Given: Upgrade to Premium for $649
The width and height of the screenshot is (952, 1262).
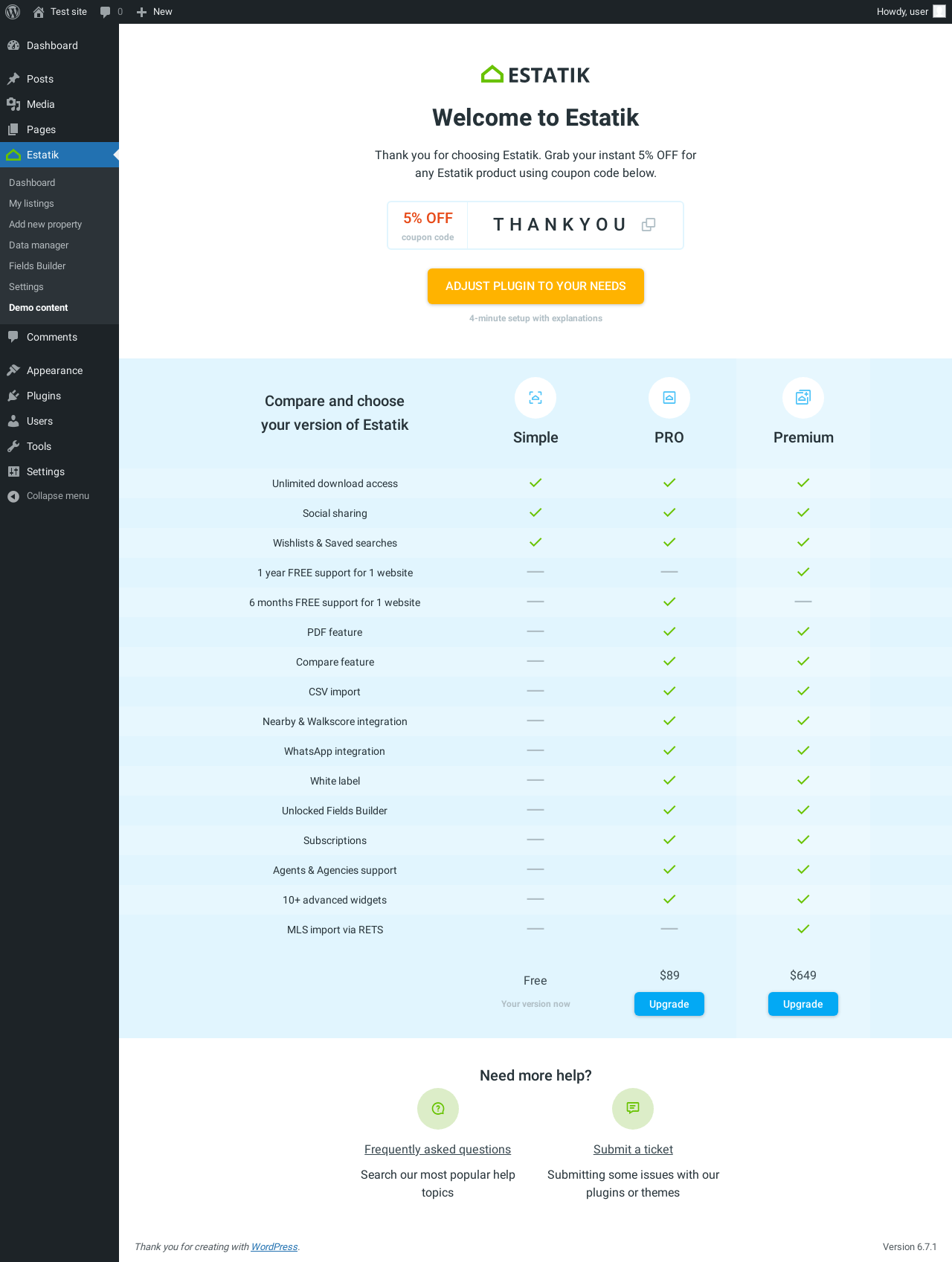Looking at the screenshot, I should tap(803, 1004).
